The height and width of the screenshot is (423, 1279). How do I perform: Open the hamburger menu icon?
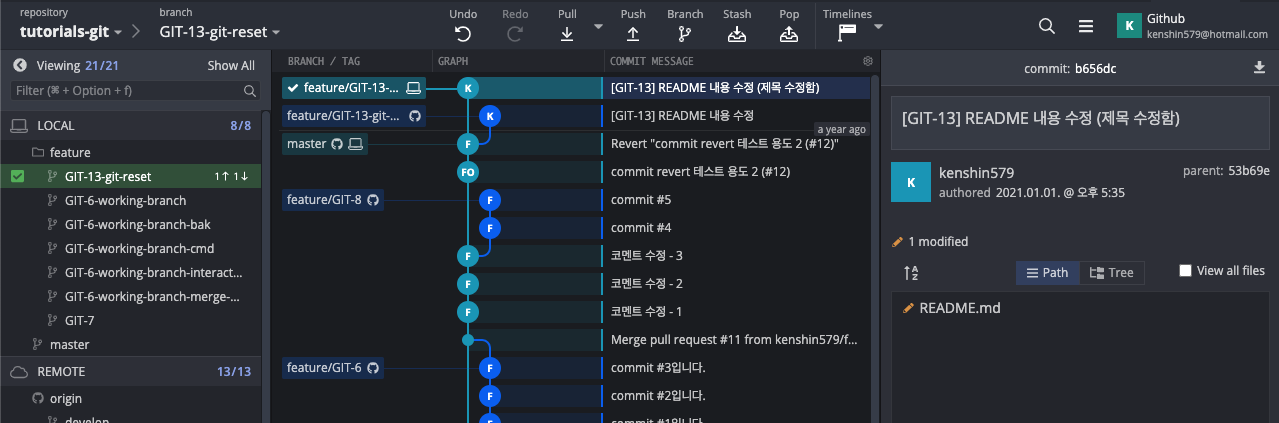[1086, 27]
